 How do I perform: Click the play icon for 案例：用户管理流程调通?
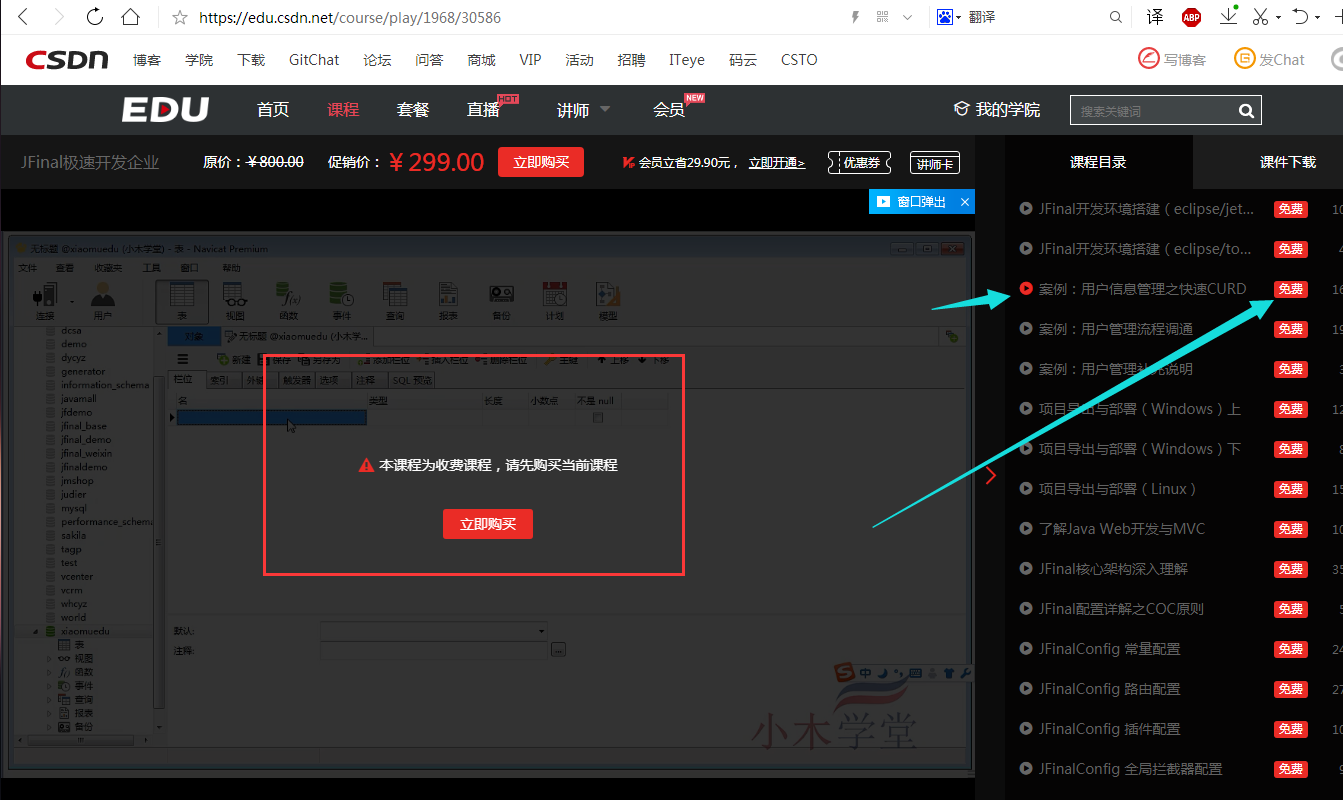[1026, 329]
